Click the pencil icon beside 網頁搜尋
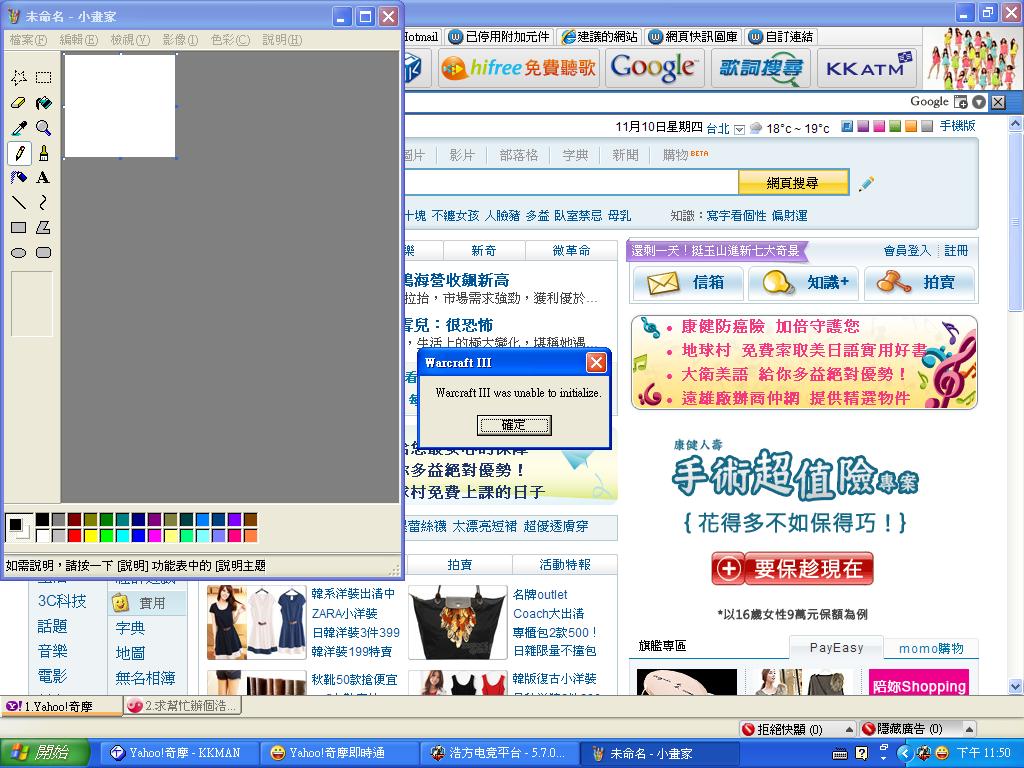Viewport: 1024px width, 768px height. 867,184
